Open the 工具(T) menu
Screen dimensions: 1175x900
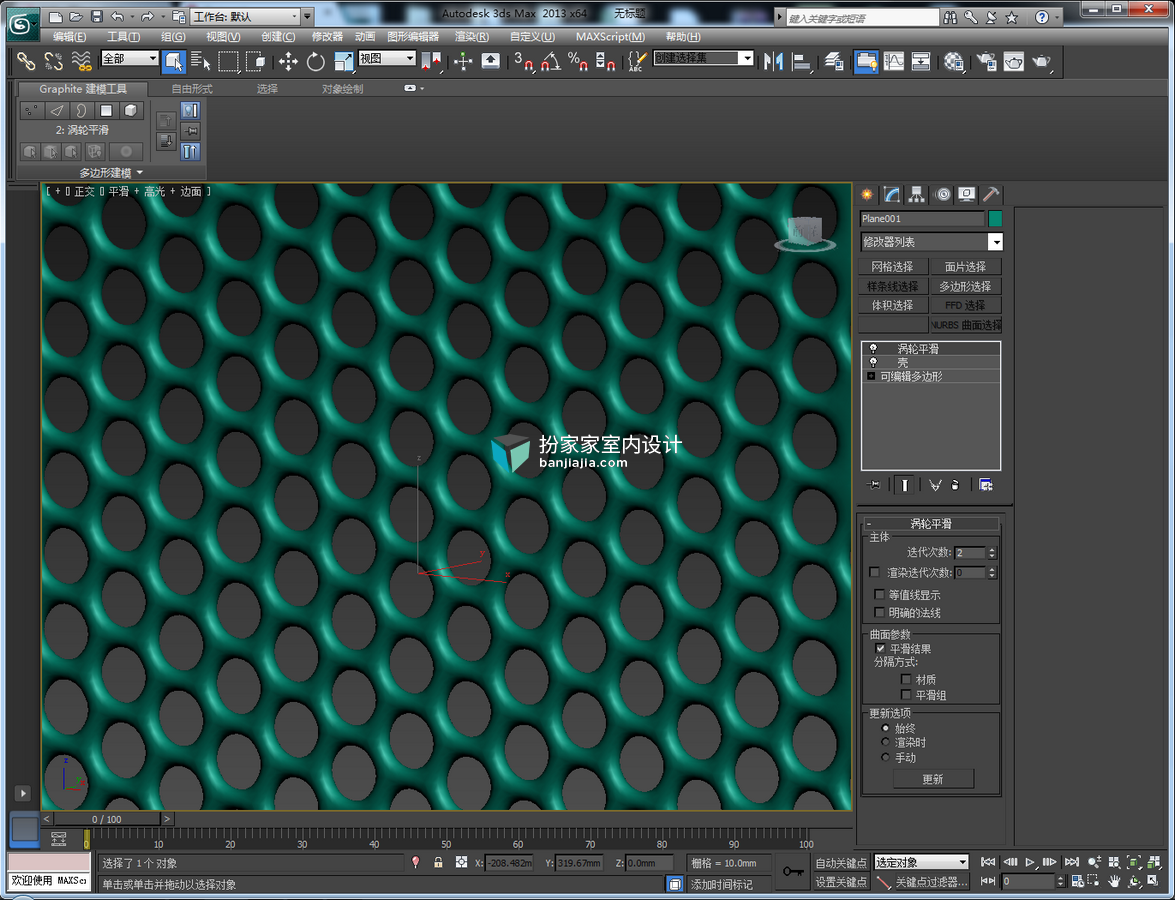(123, 37)
